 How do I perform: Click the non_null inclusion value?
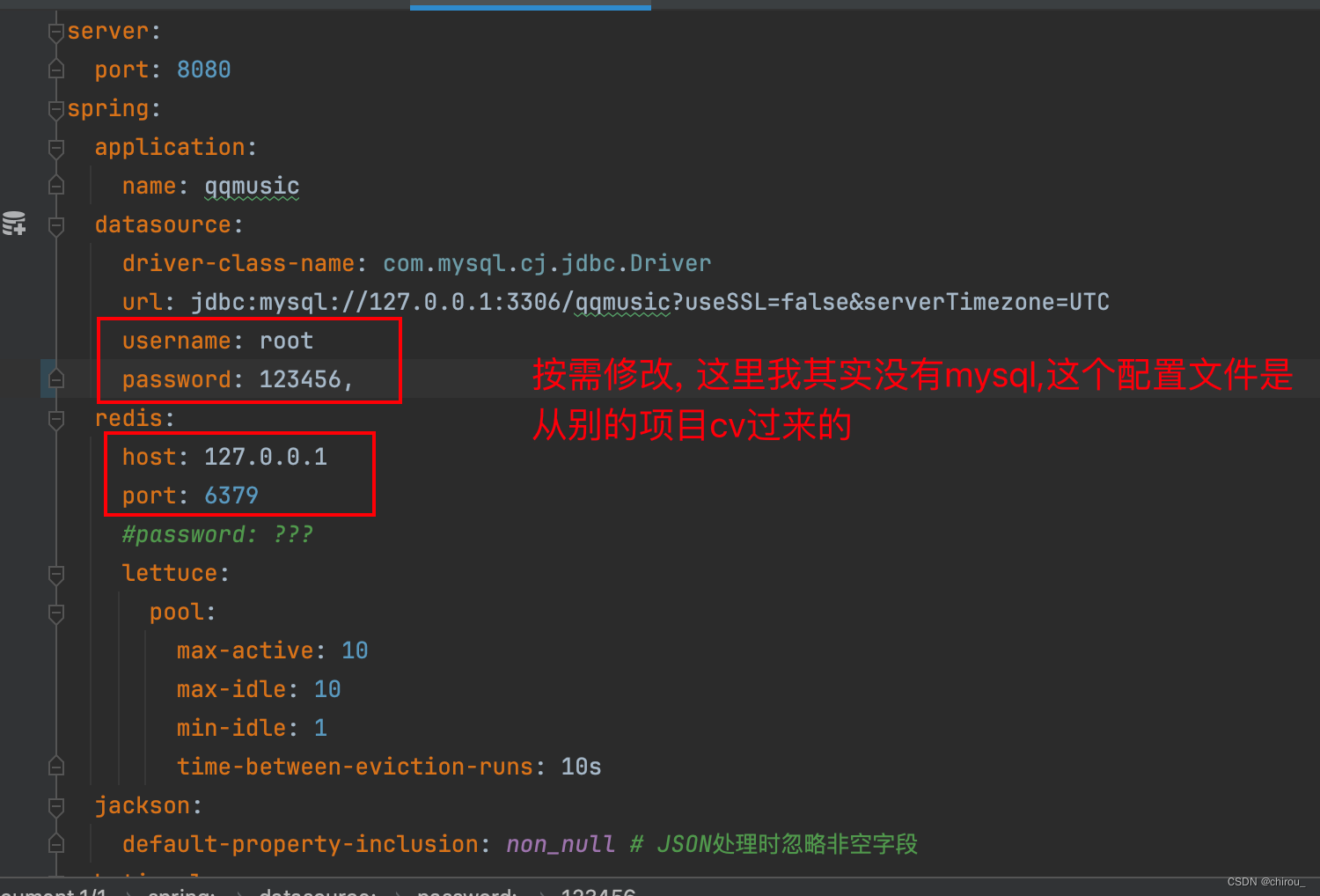click(x=561, y=844)
